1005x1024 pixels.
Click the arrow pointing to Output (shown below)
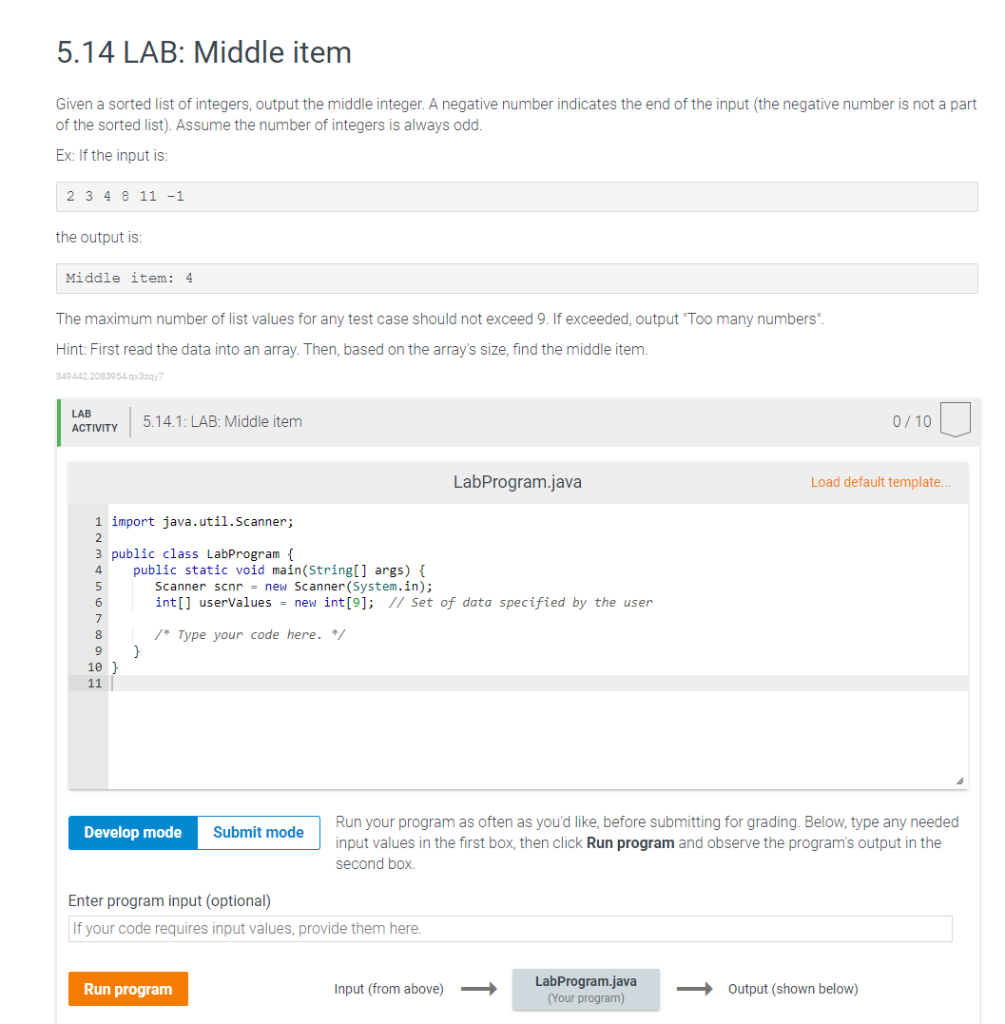[x=696, y=989]
